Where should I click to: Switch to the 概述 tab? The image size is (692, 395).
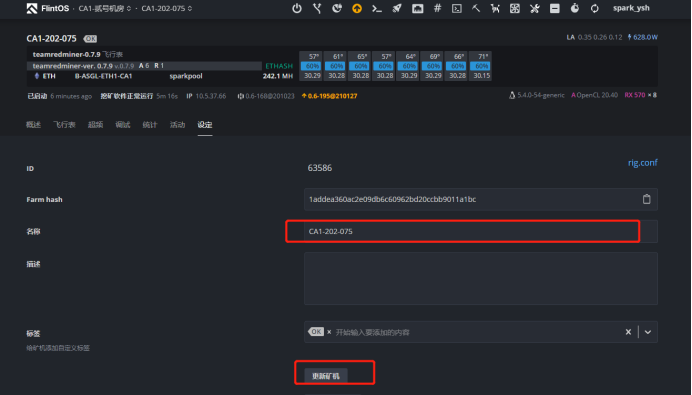(33, 124)
